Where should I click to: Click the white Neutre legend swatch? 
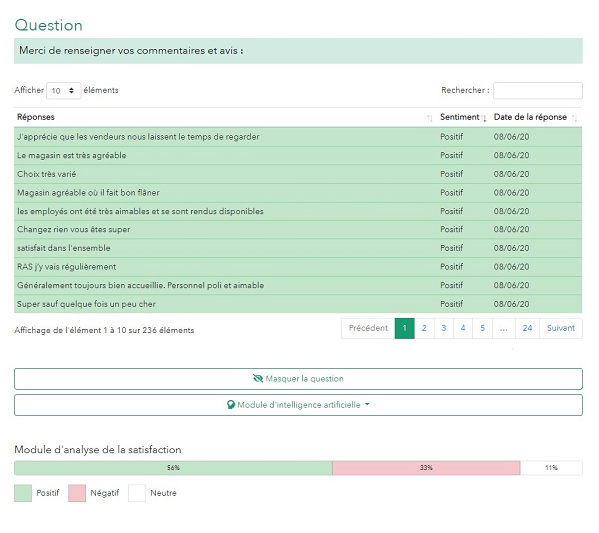click(x=137, y=493)
